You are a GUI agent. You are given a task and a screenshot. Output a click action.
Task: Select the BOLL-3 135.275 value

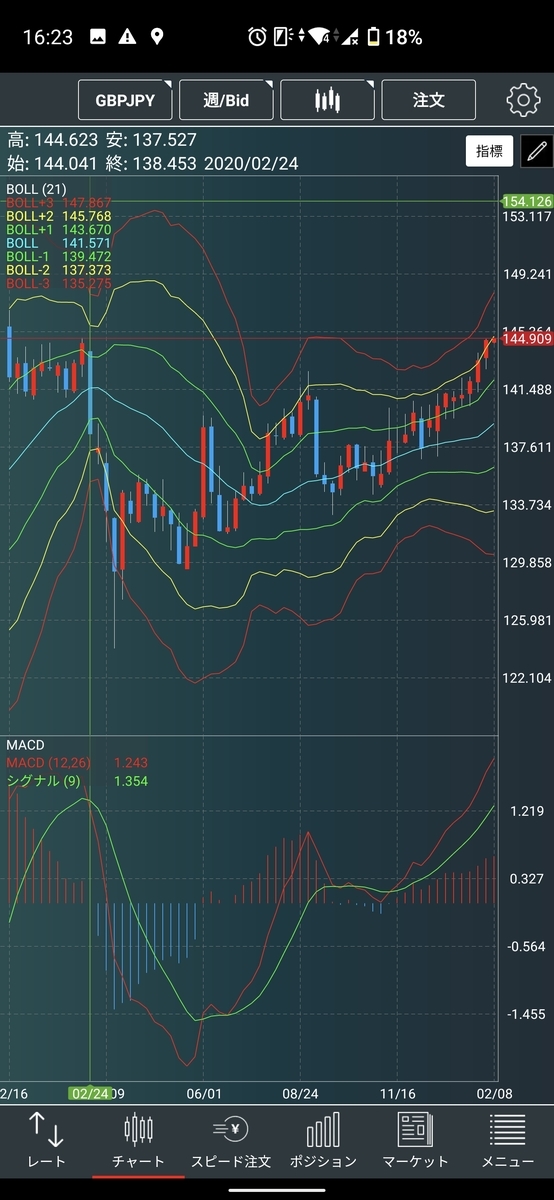(59, 284)
